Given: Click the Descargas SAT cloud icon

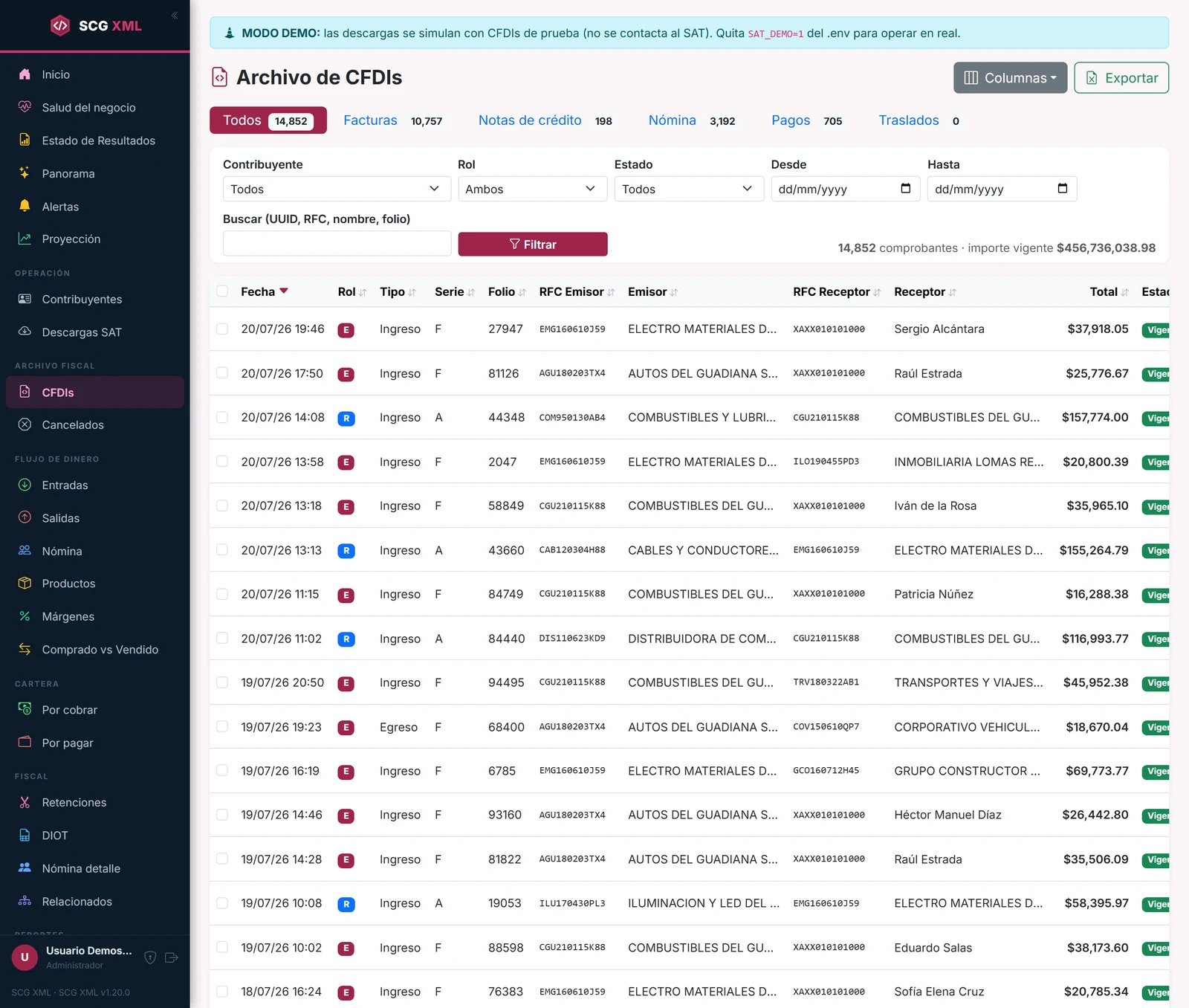Looking at the screenshot, I should pos(25,332).
